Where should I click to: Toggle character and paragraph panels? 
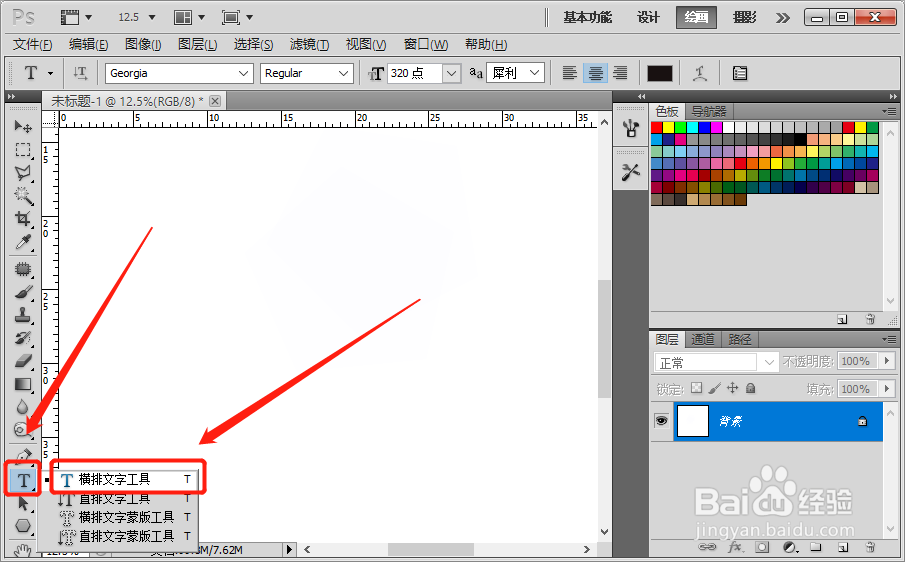(x=739, y=73)
